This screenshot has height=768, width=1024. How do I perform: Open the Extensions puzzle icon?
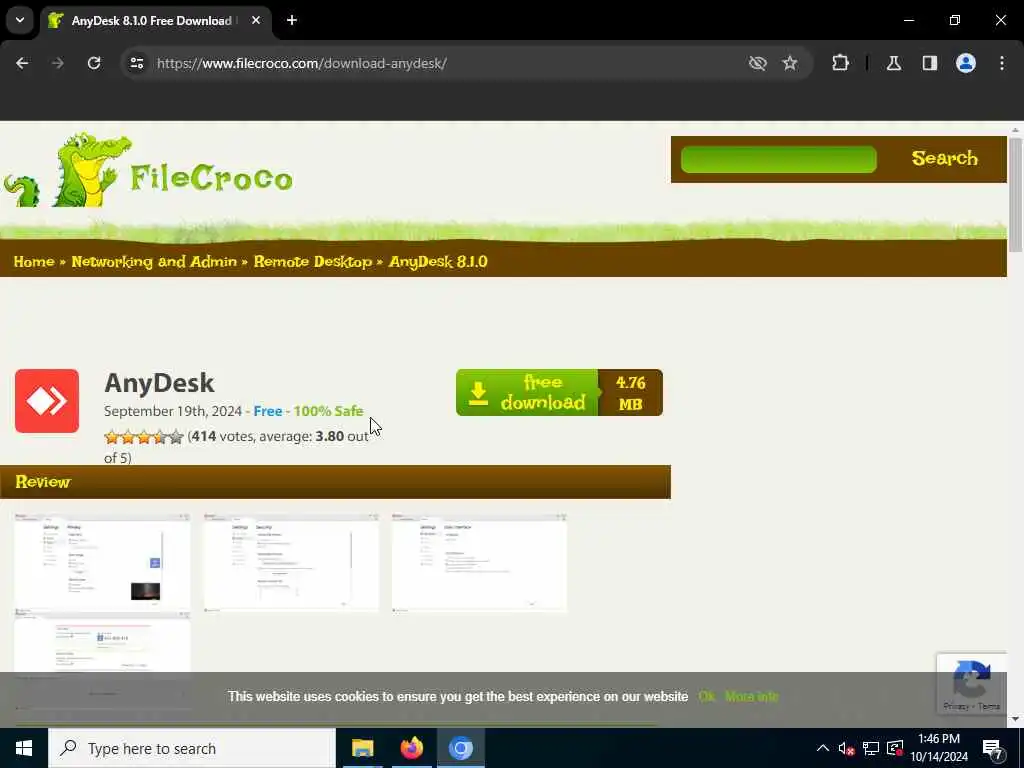840,63
